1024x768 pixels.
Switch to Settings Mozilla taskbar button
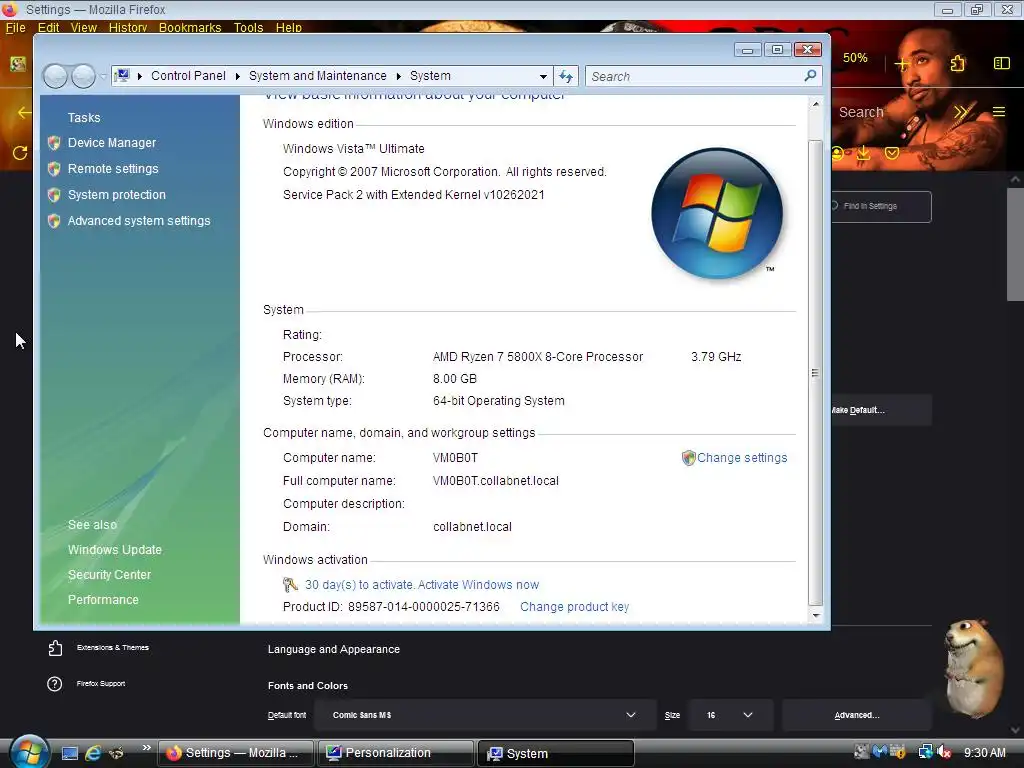(235, 753)
